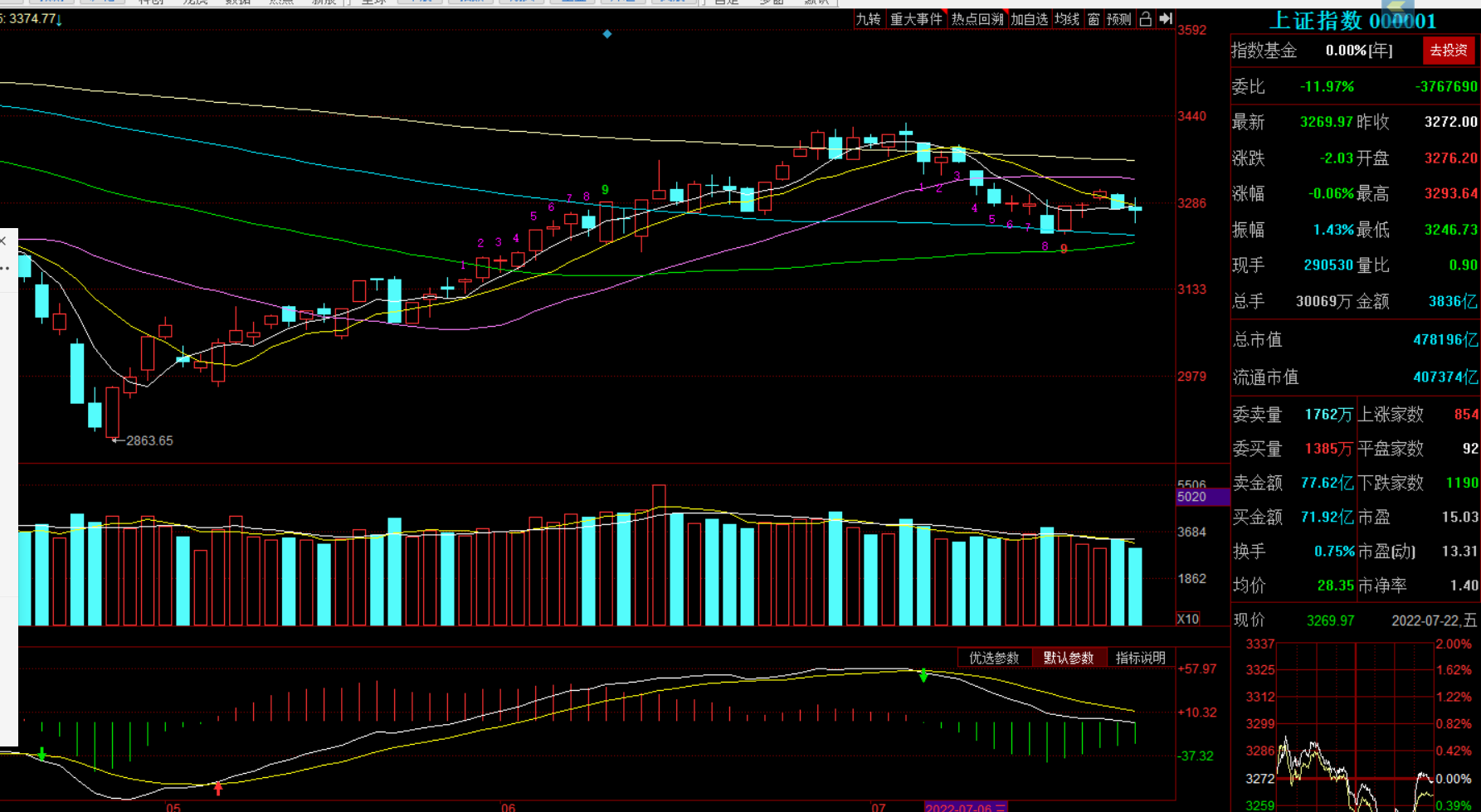
Task: Click the +57.97 MACD axis label
Action: click(1197, 669)
